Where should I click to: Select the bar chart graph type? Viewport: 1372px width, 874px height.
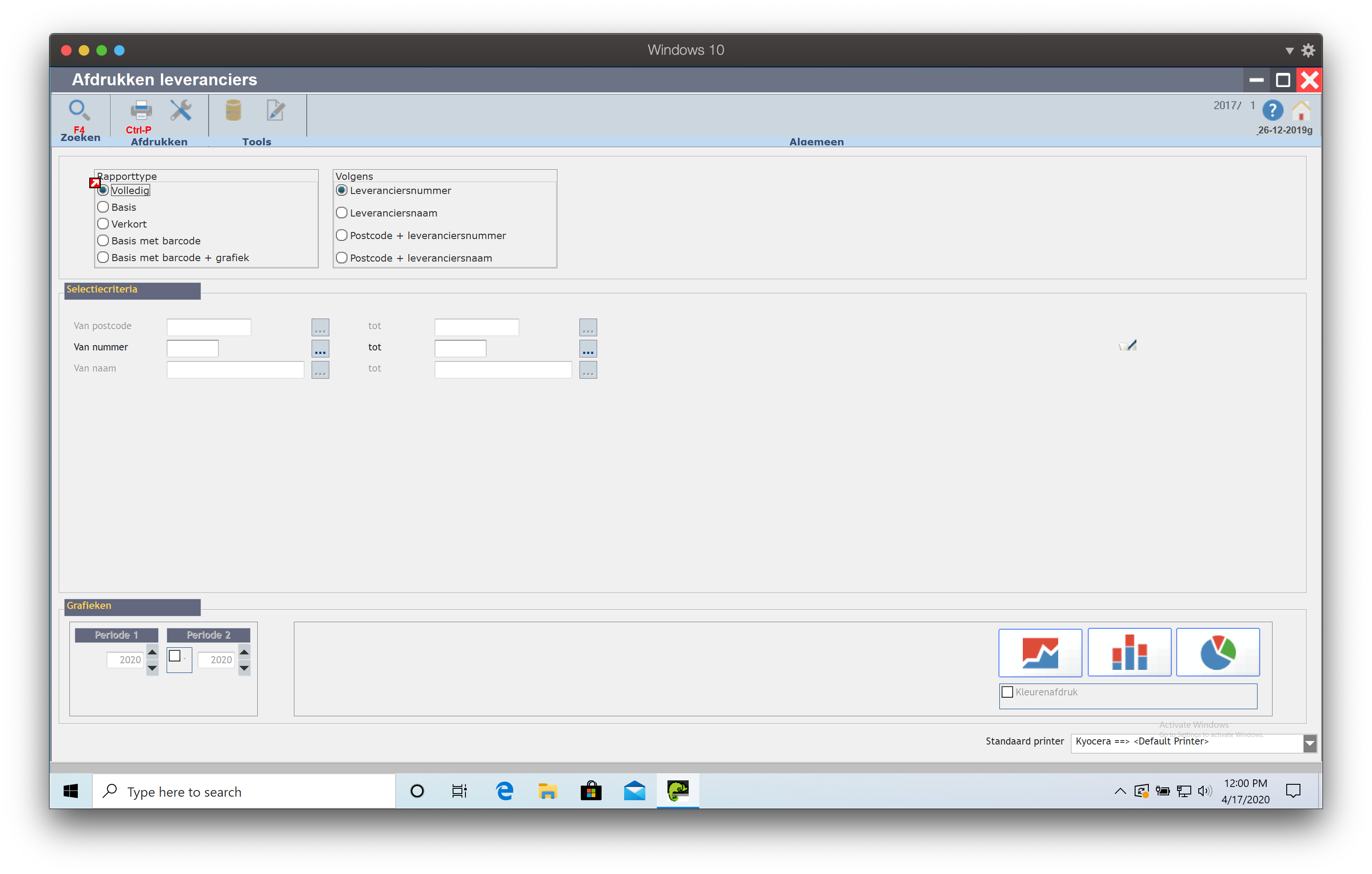(x=1129, y=652)
